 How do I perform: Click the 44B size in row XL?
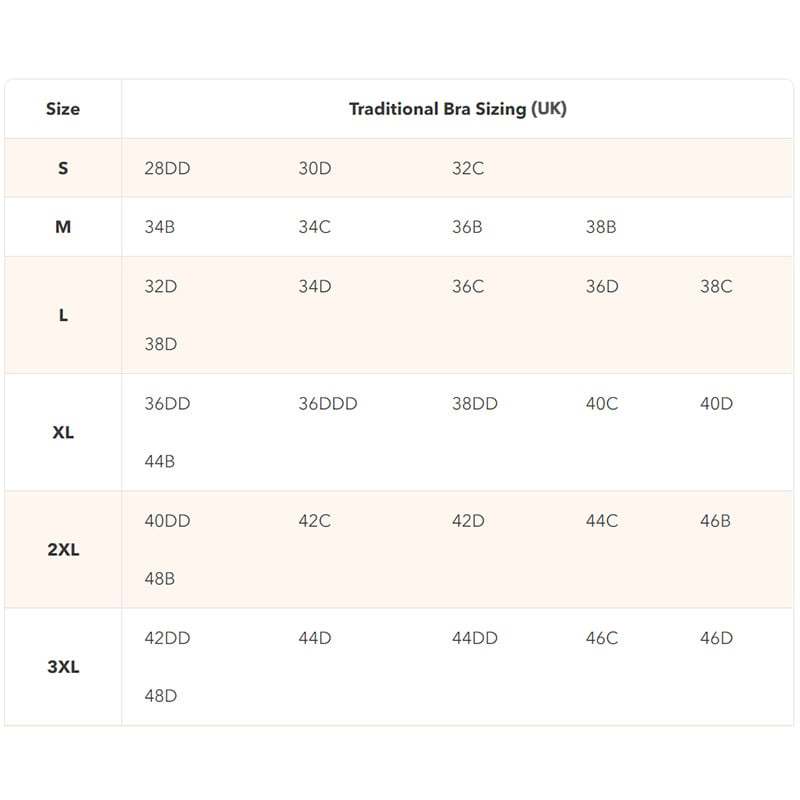(159, 461)
